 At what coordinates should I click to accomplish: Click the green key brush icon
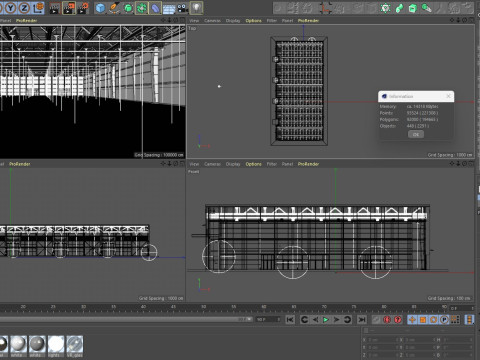(x=426, y=8)
